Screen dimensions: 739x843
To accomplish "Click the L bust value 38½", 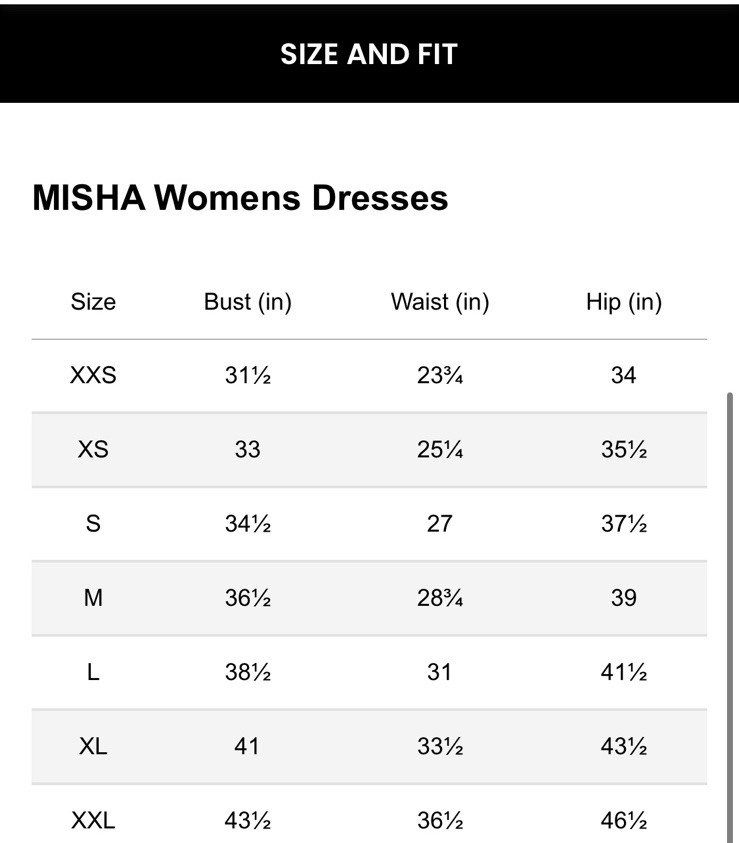I will 247,672.
